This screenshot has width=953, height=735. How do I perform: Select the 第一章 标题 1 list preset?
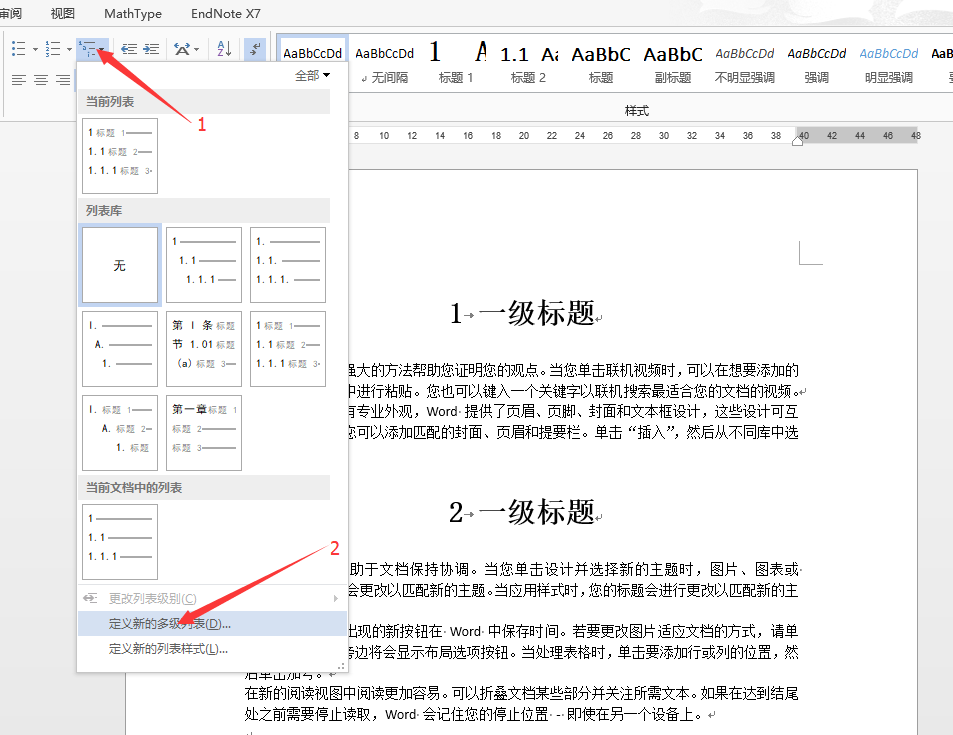coord(204,433)
